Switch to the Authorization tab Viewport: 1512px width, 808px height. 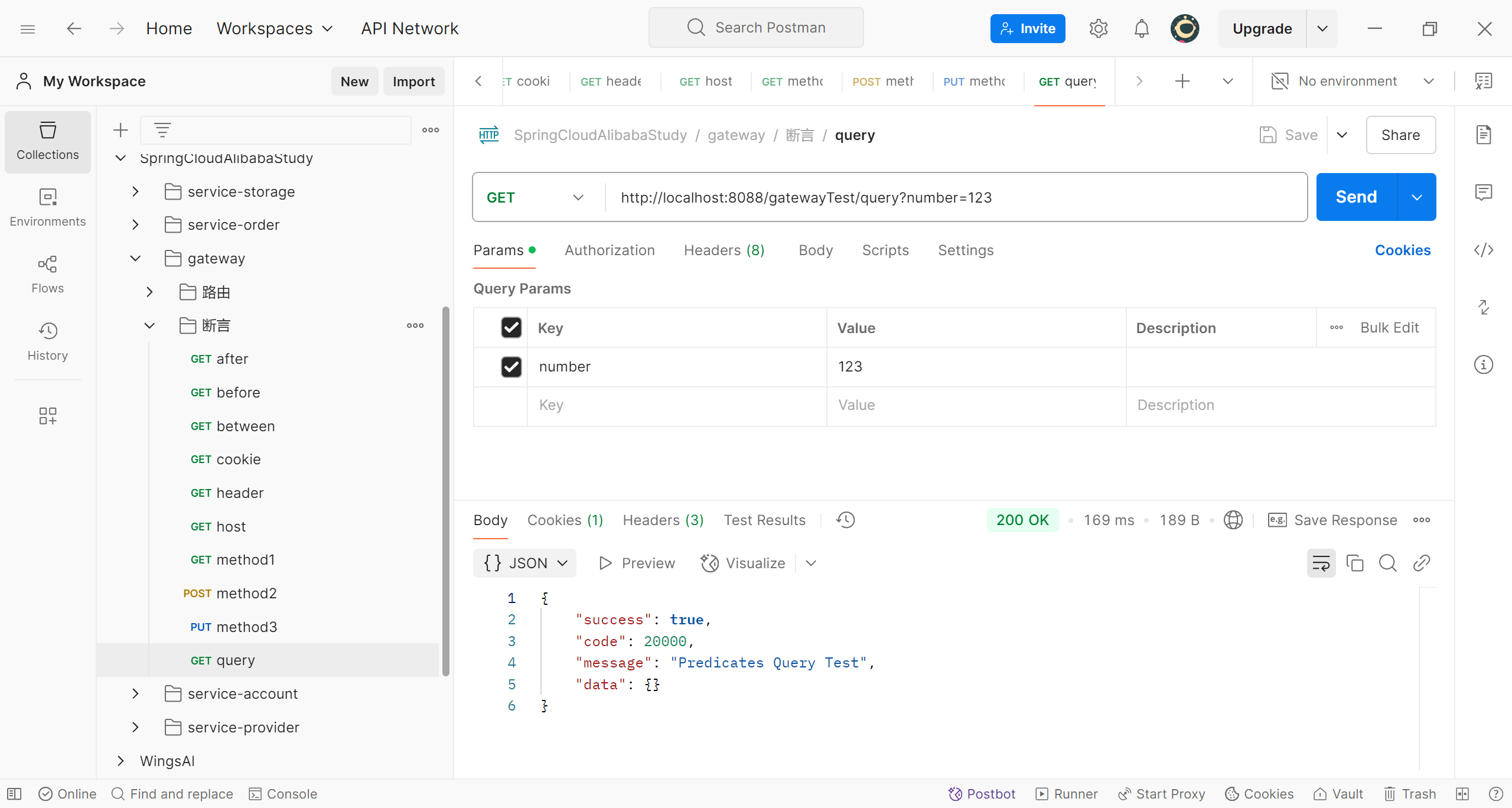pyautogui.click(x=610, y=250)
